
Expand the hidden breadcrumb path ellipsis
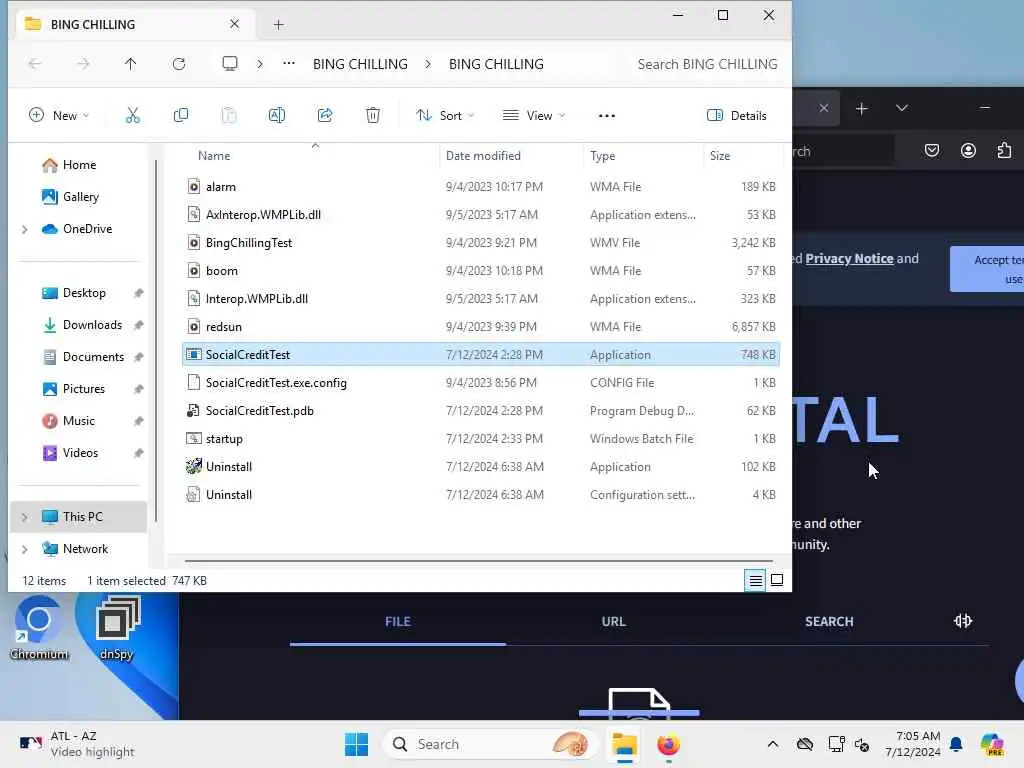click(289, 63)
